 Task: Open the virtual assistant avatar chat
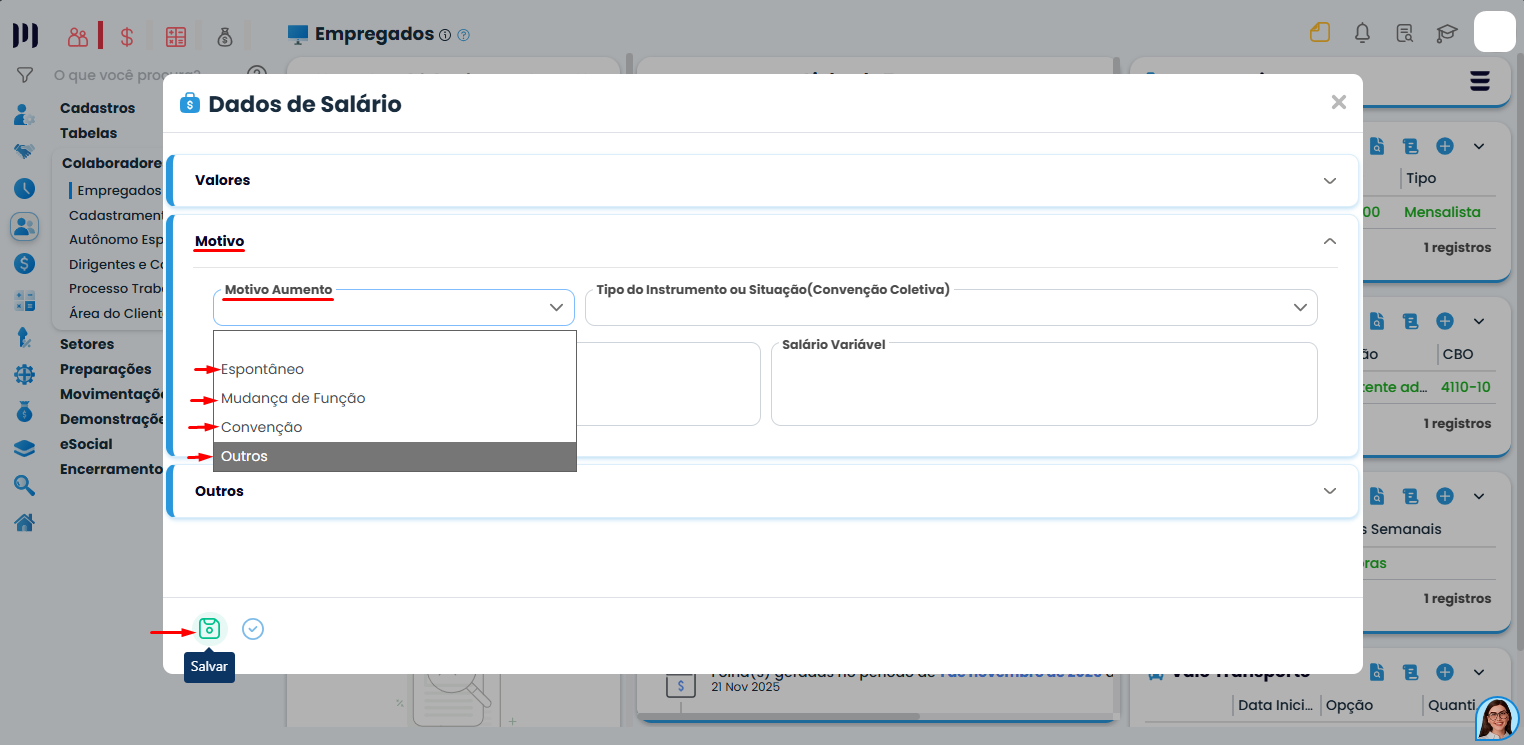(x=1497, y=718)
